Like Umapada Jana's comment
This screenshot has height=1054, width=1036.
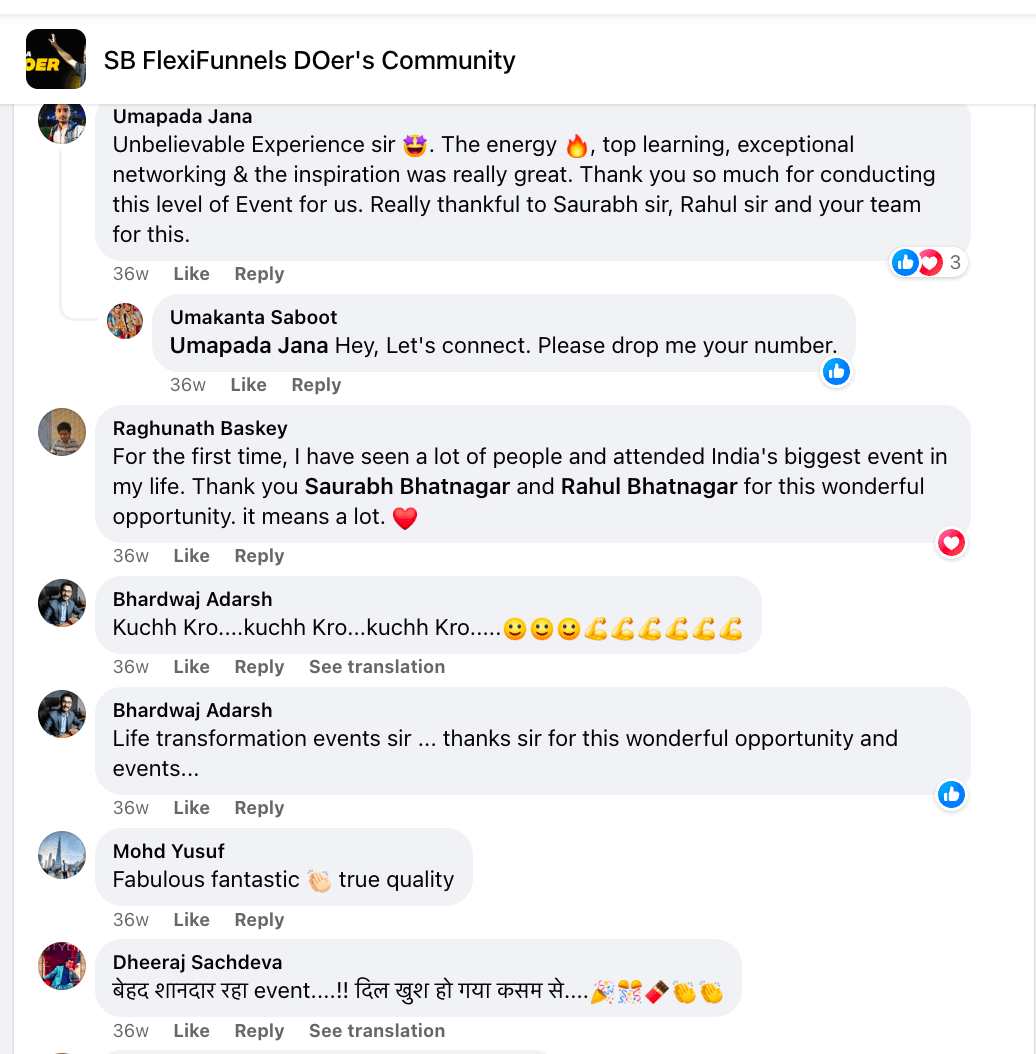[x=191, y=274]
